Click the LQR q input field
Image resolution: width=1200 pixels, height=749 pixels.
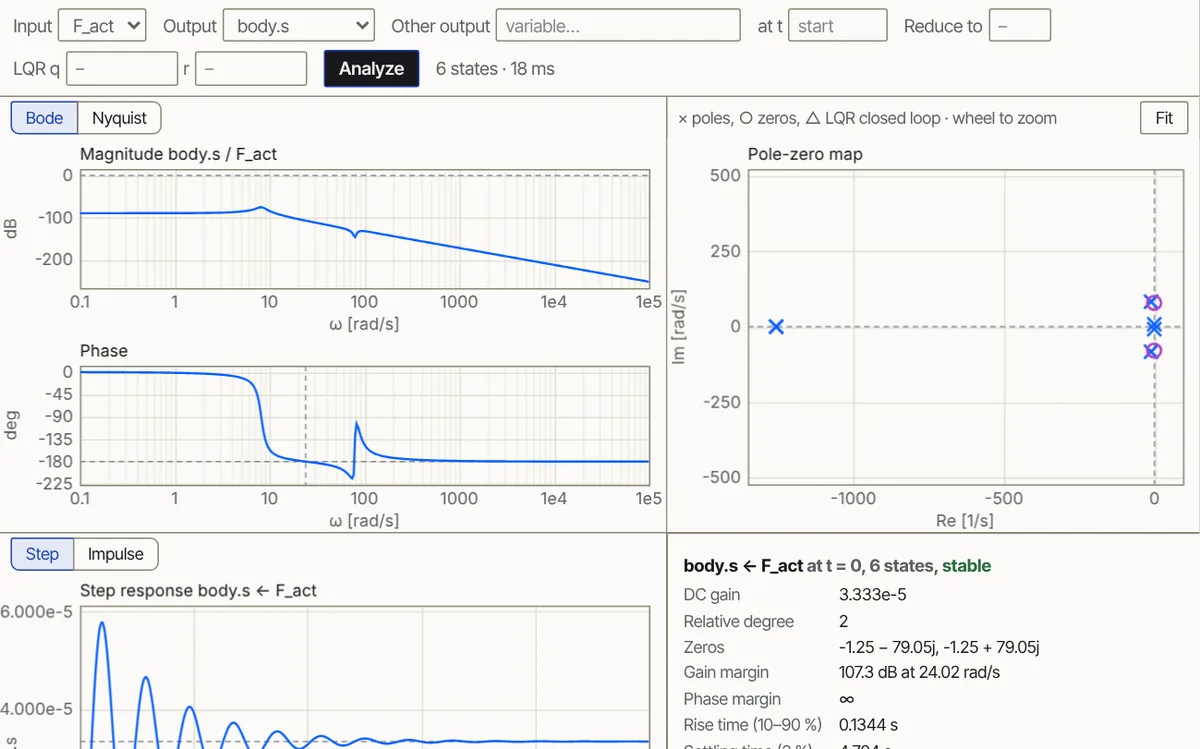(x=122, y=69)
